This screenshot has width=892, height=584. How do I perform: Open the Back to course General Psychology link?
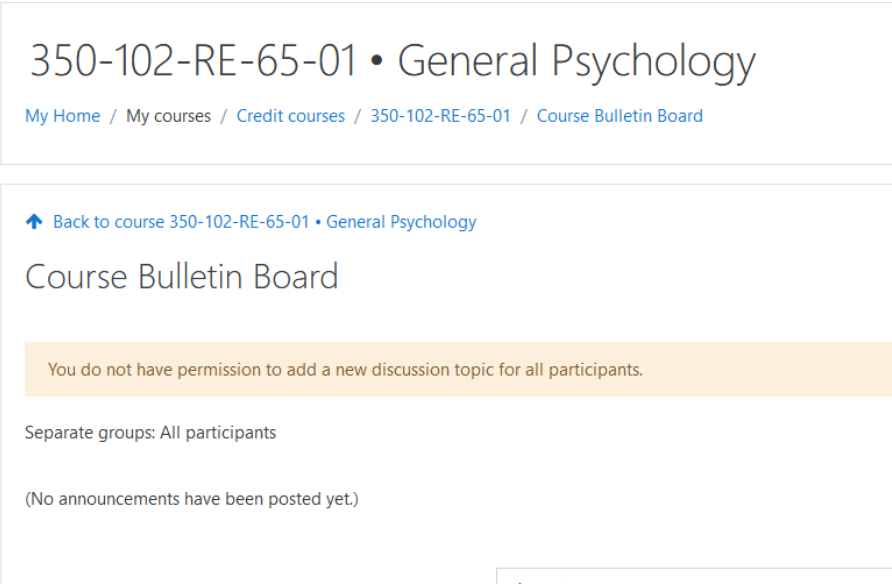[264, 222]
